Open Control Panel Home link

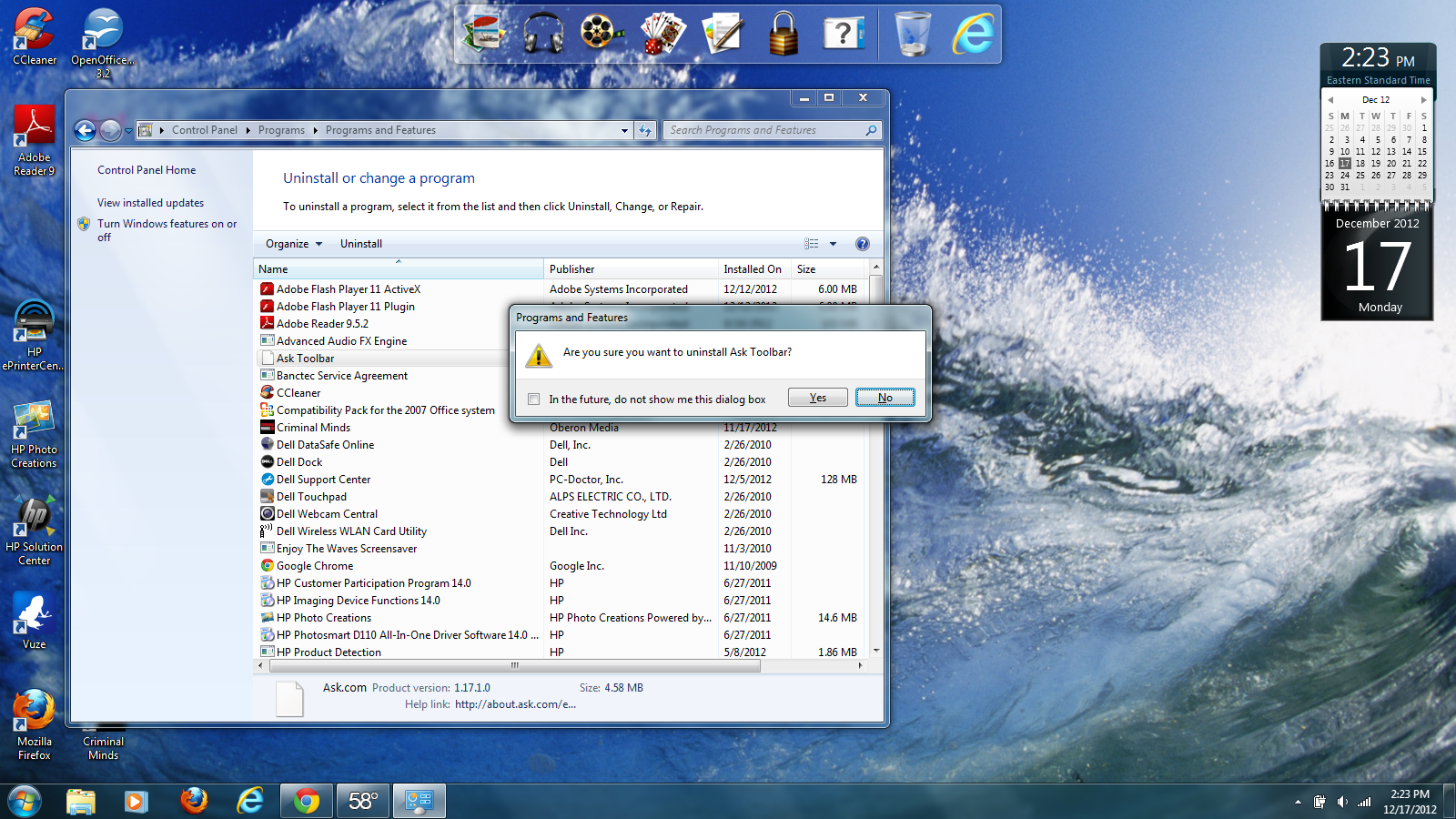[147, 170]
